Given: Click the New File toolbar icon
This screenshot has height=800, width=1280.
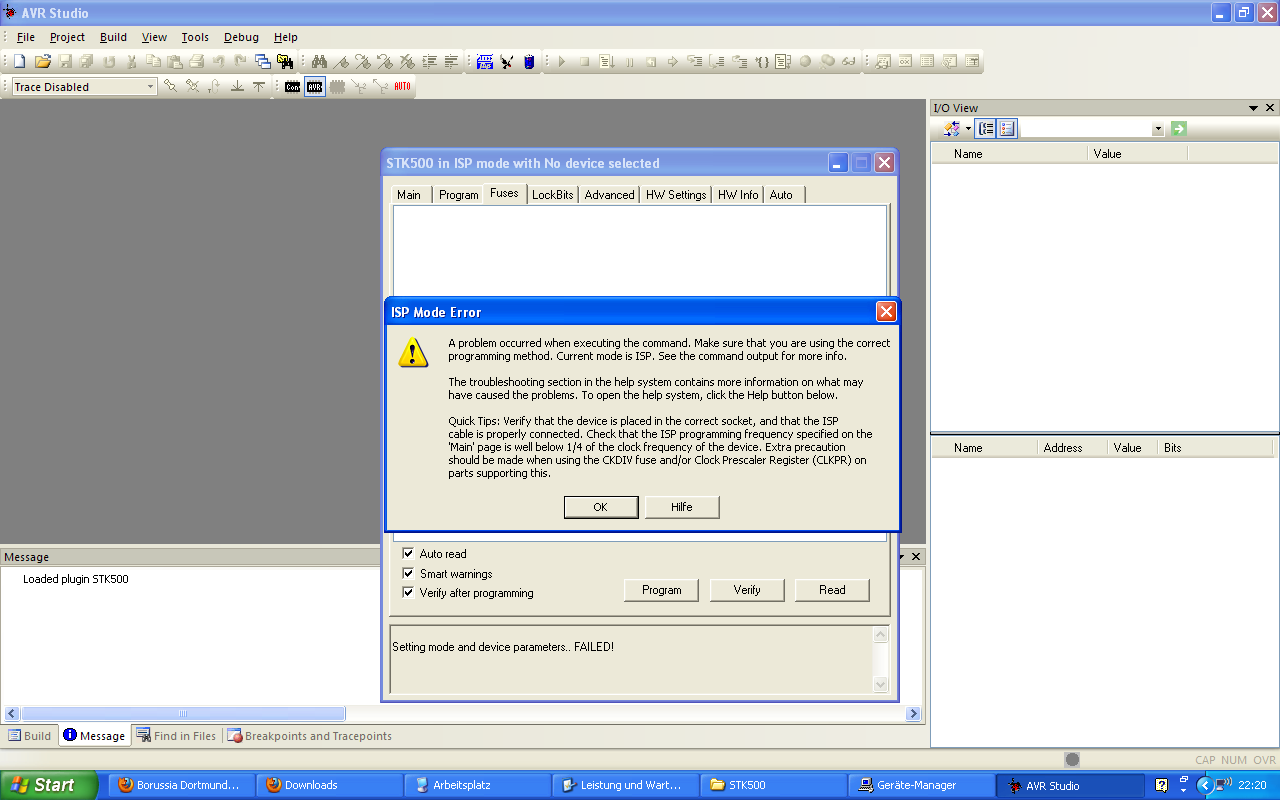Looking at the screenshot, I should 19,62.
